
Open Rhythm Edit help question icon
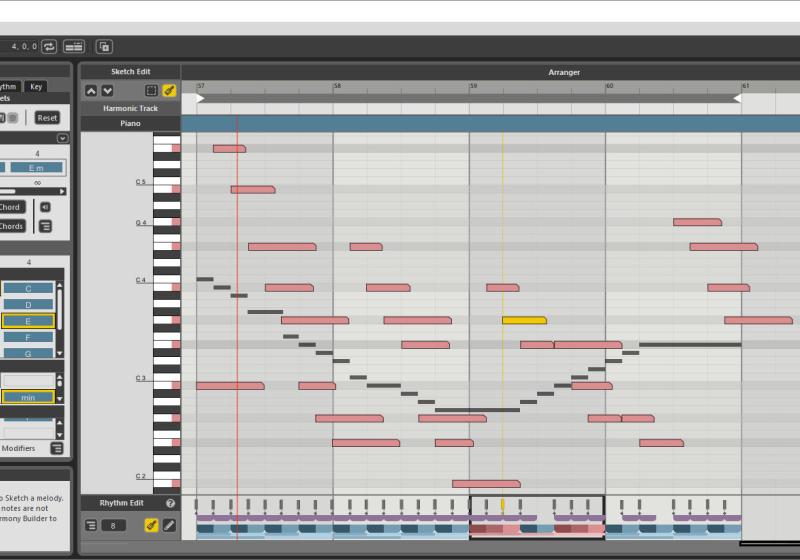coord(170,503)
